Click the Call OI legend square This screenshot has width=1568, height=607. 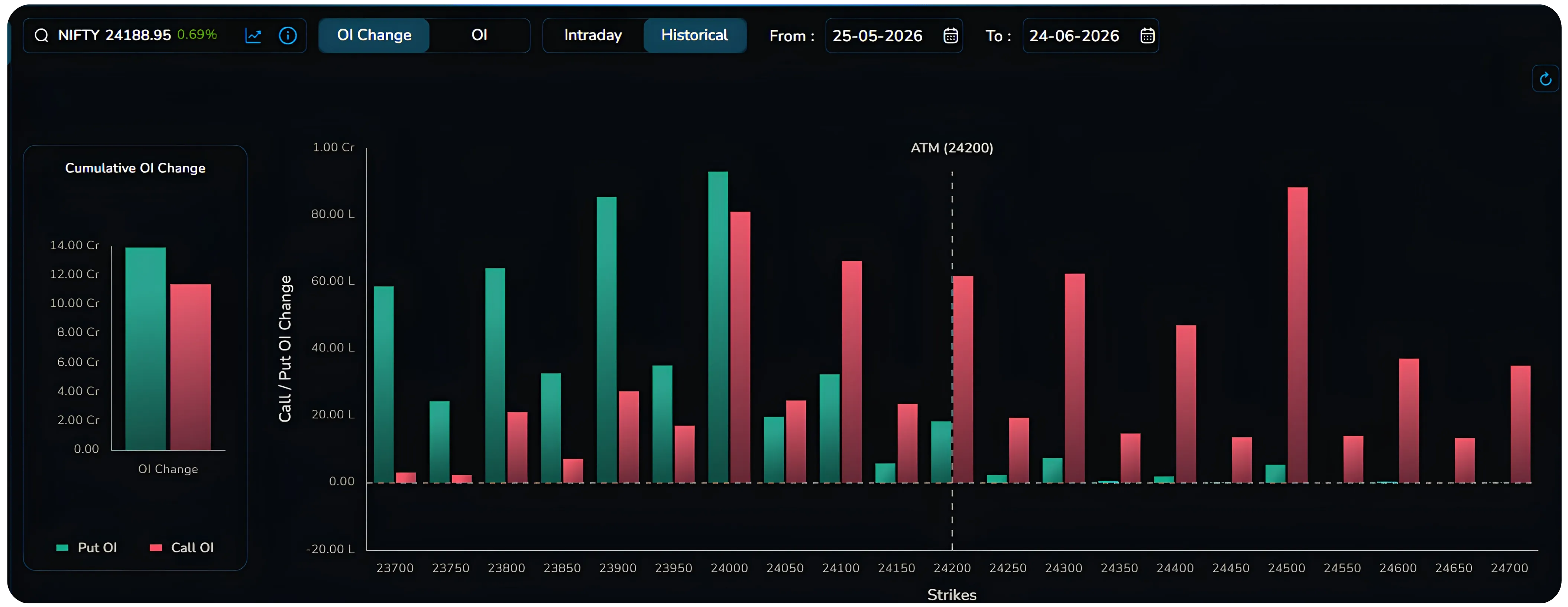156,547
